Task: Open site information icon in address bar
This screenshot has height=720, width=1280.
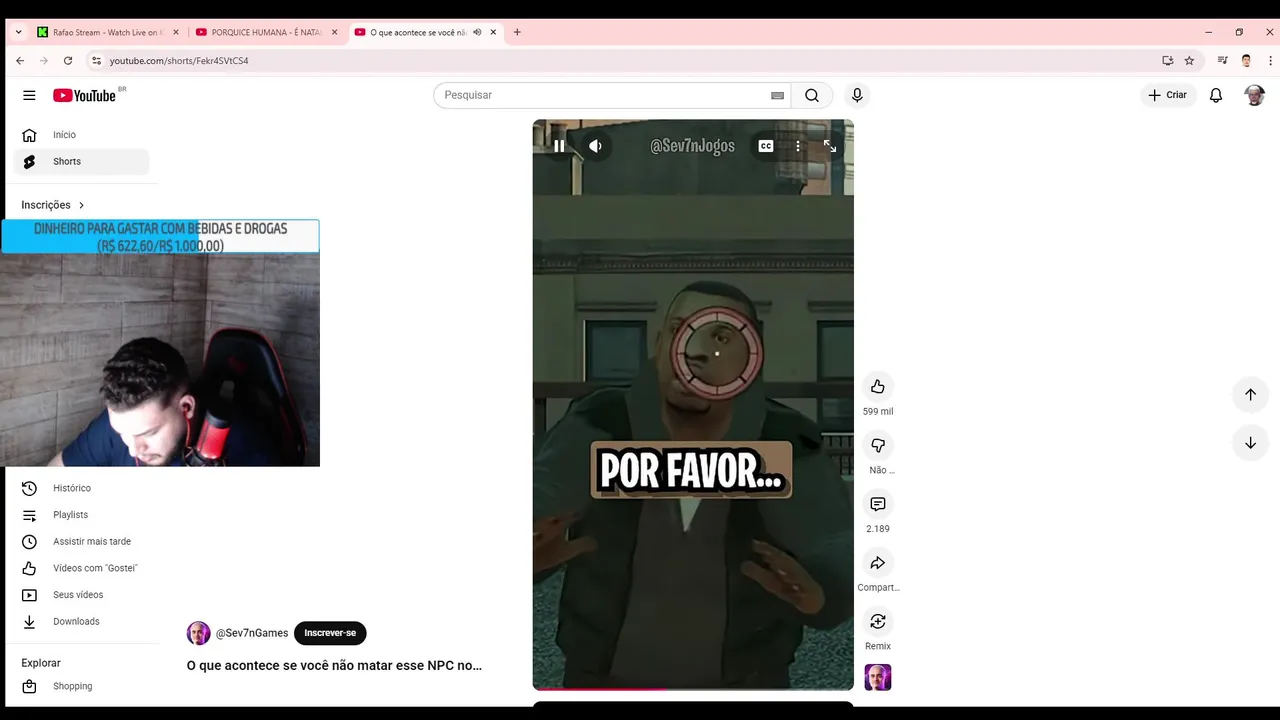Action: click(x=96, y=61)
